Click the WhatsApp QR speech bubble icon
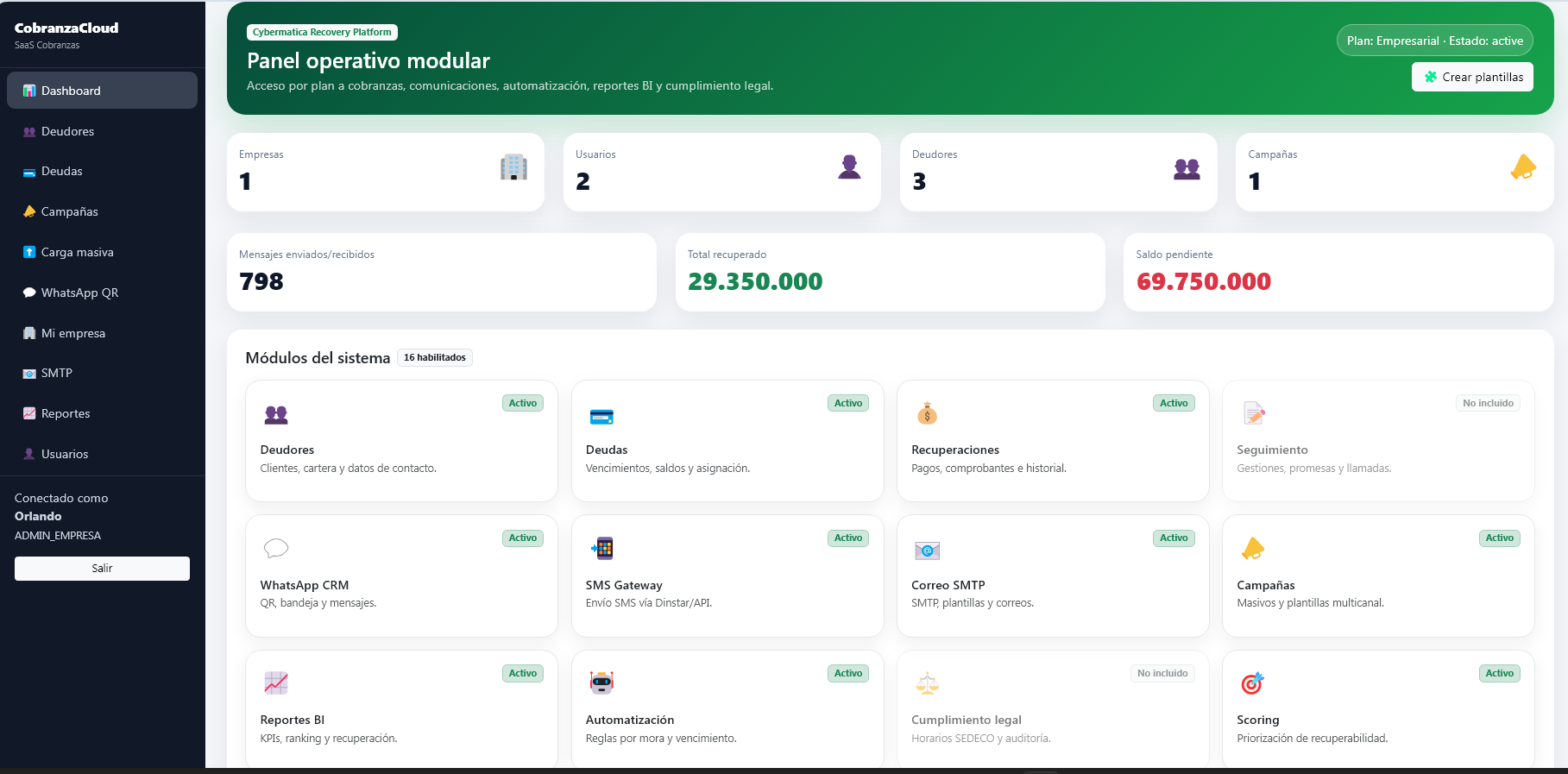 [x=29, y=293]
